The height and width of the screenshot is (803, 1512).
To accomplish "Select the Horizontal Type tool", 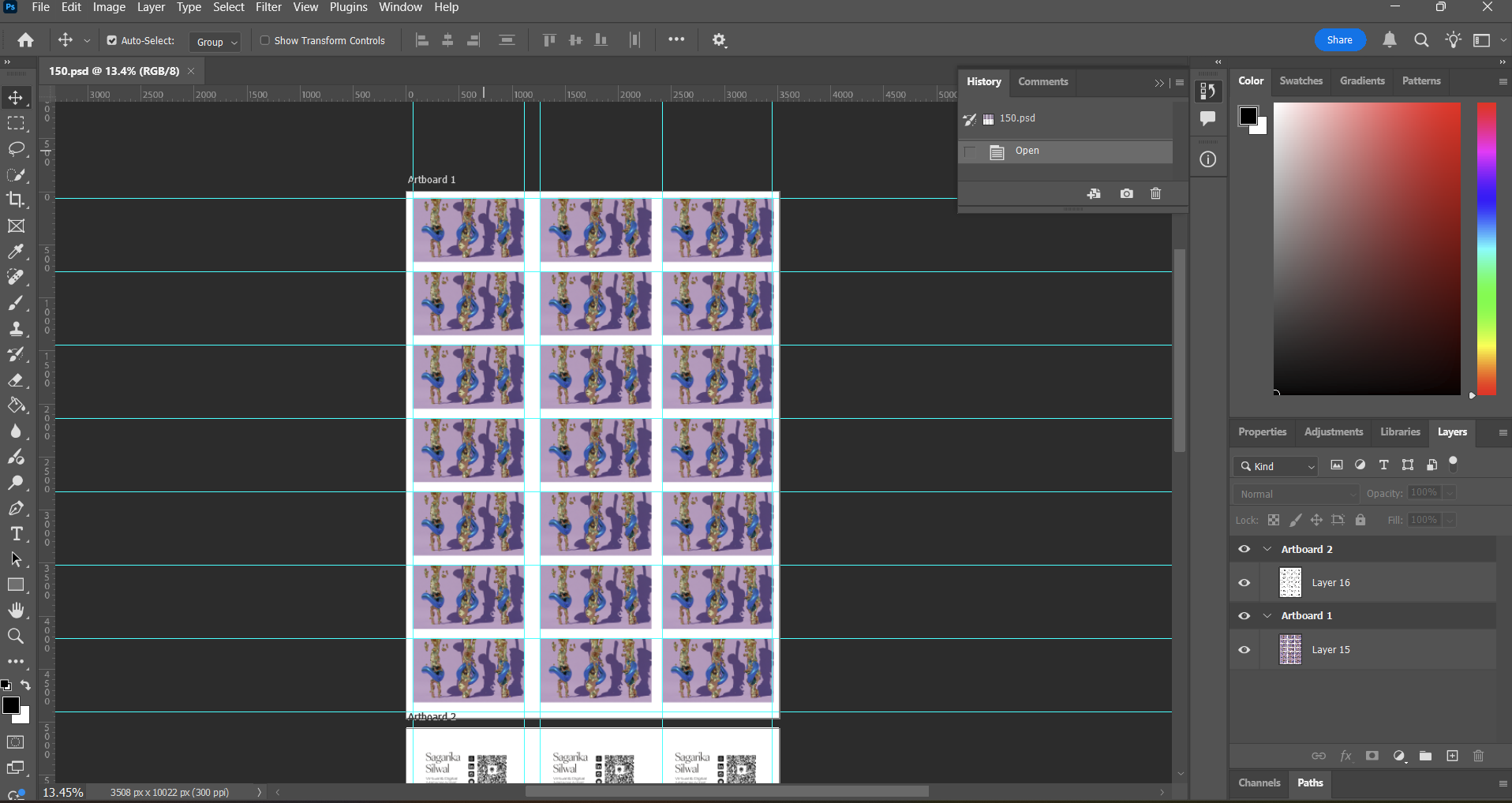I will 16,534.
